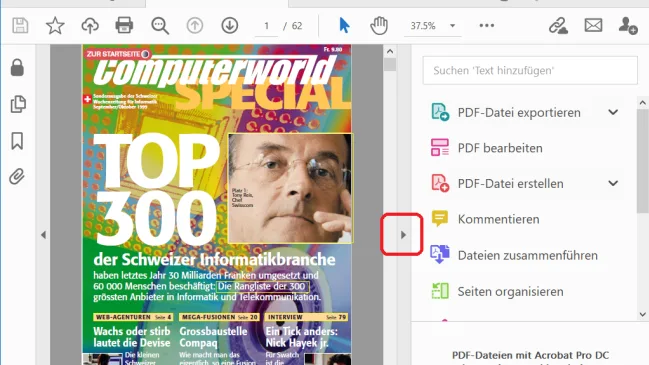This screenshot has width=649, height=365.
Task: Open the security lock panel
Action: [17, 67]
